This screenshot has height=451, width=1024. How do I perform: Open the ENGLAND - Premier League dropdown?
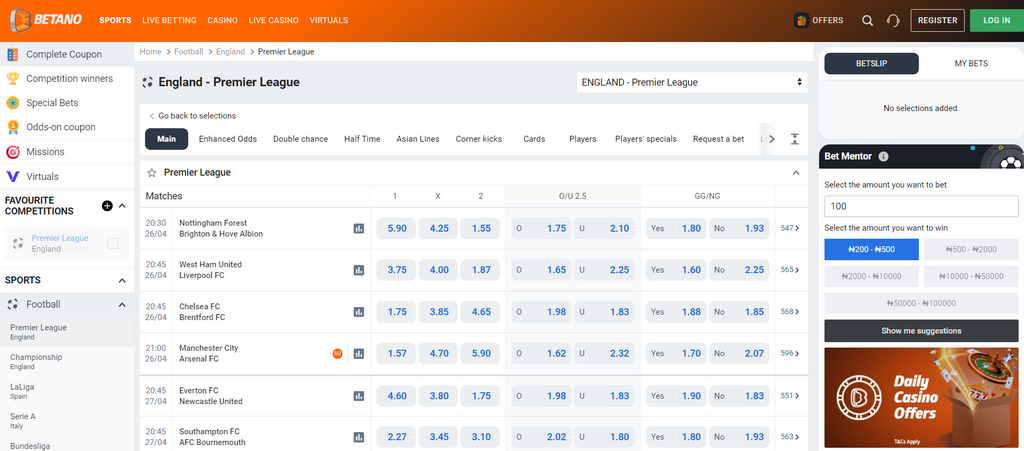click(x=692, y=82)
